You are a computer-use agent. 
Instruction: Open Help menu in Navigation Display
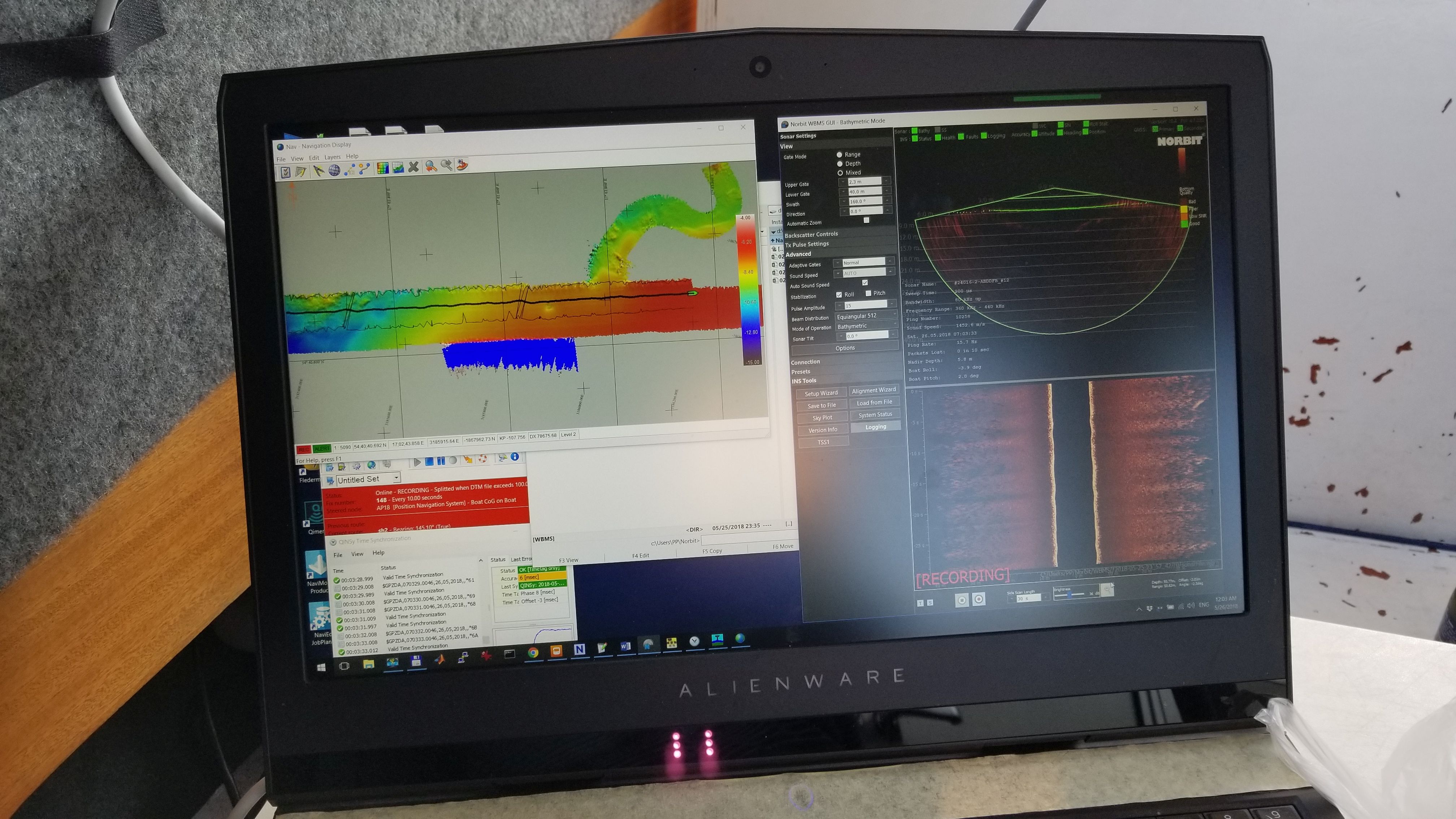tap(352, 157)
